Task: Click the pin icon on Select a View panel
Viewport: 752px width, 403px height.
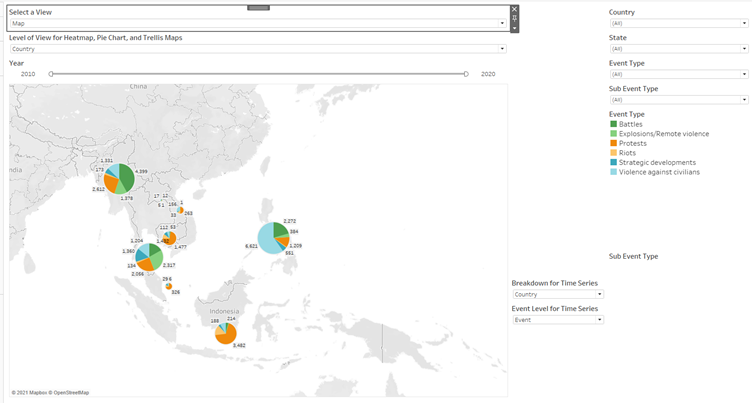Action: pos(515,18)
